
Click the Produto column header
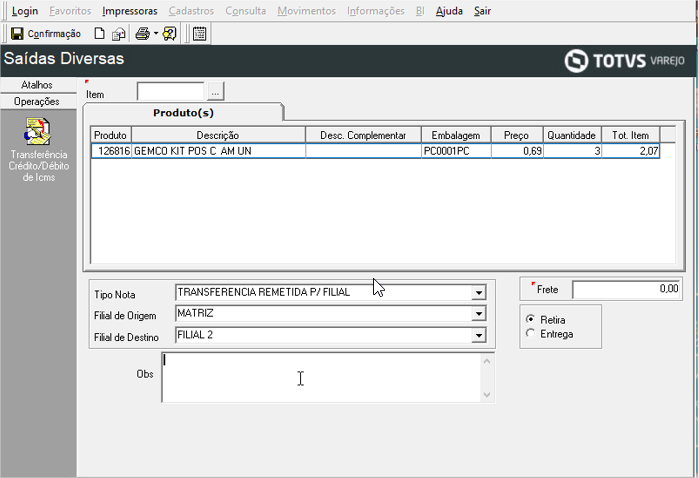tap(111, 135)
